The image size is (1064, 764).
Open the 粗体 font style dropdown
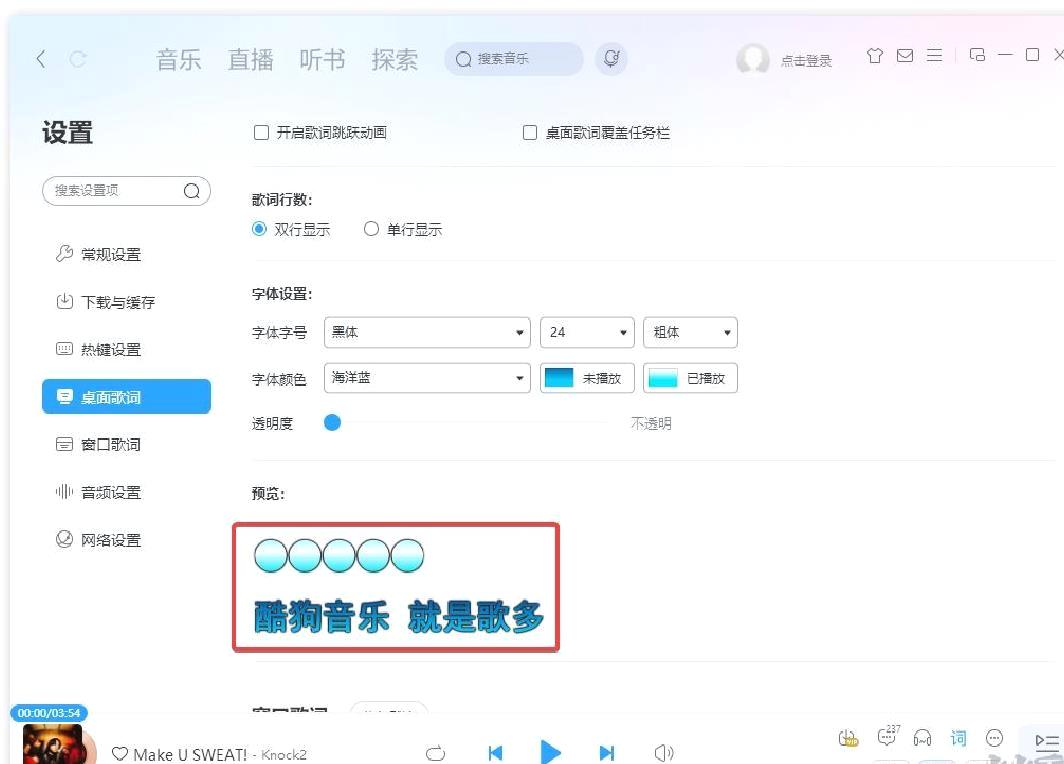click(690, 332)
